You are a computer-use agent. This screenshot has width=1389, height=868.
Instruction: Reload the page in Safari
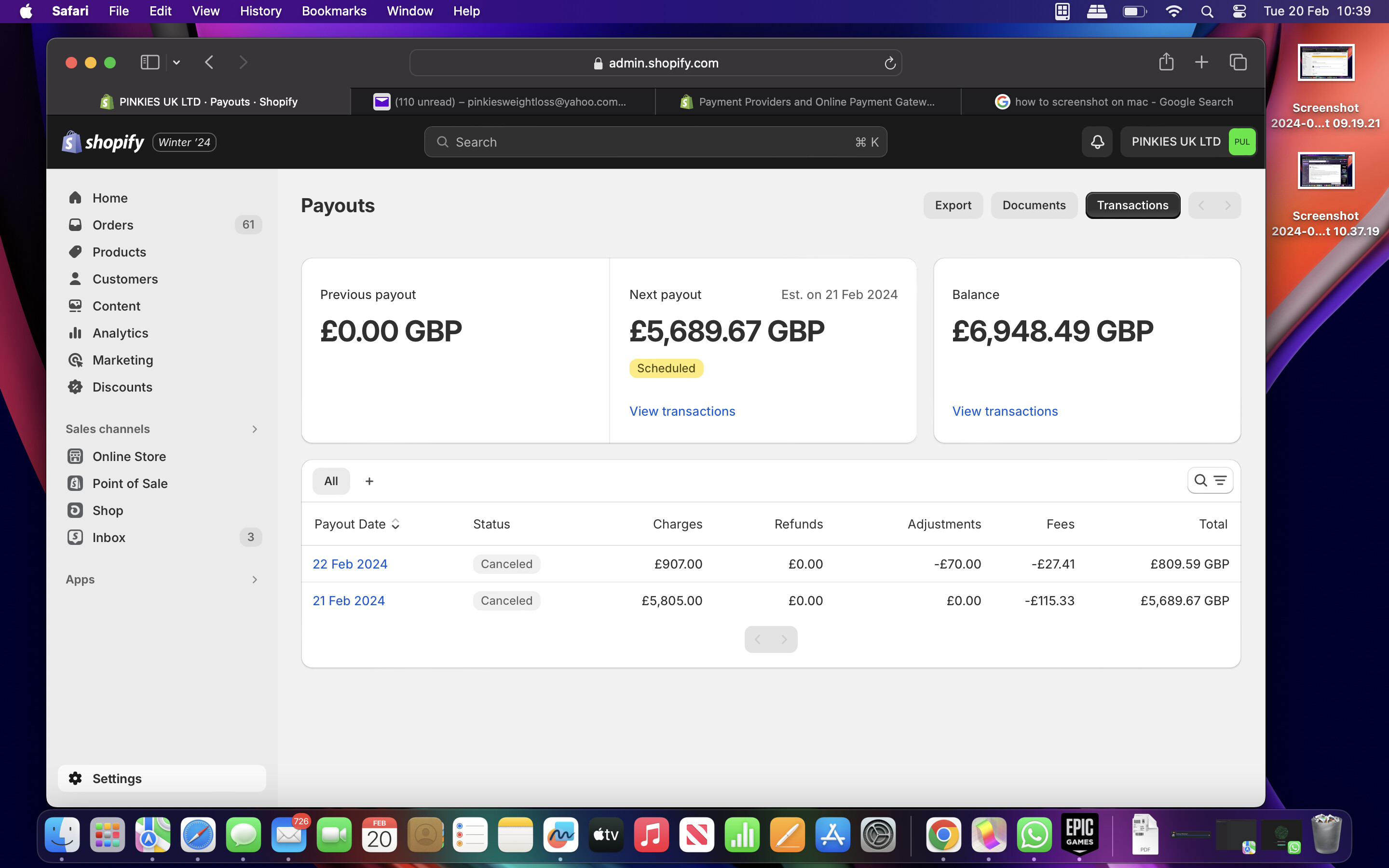[890, 63]
